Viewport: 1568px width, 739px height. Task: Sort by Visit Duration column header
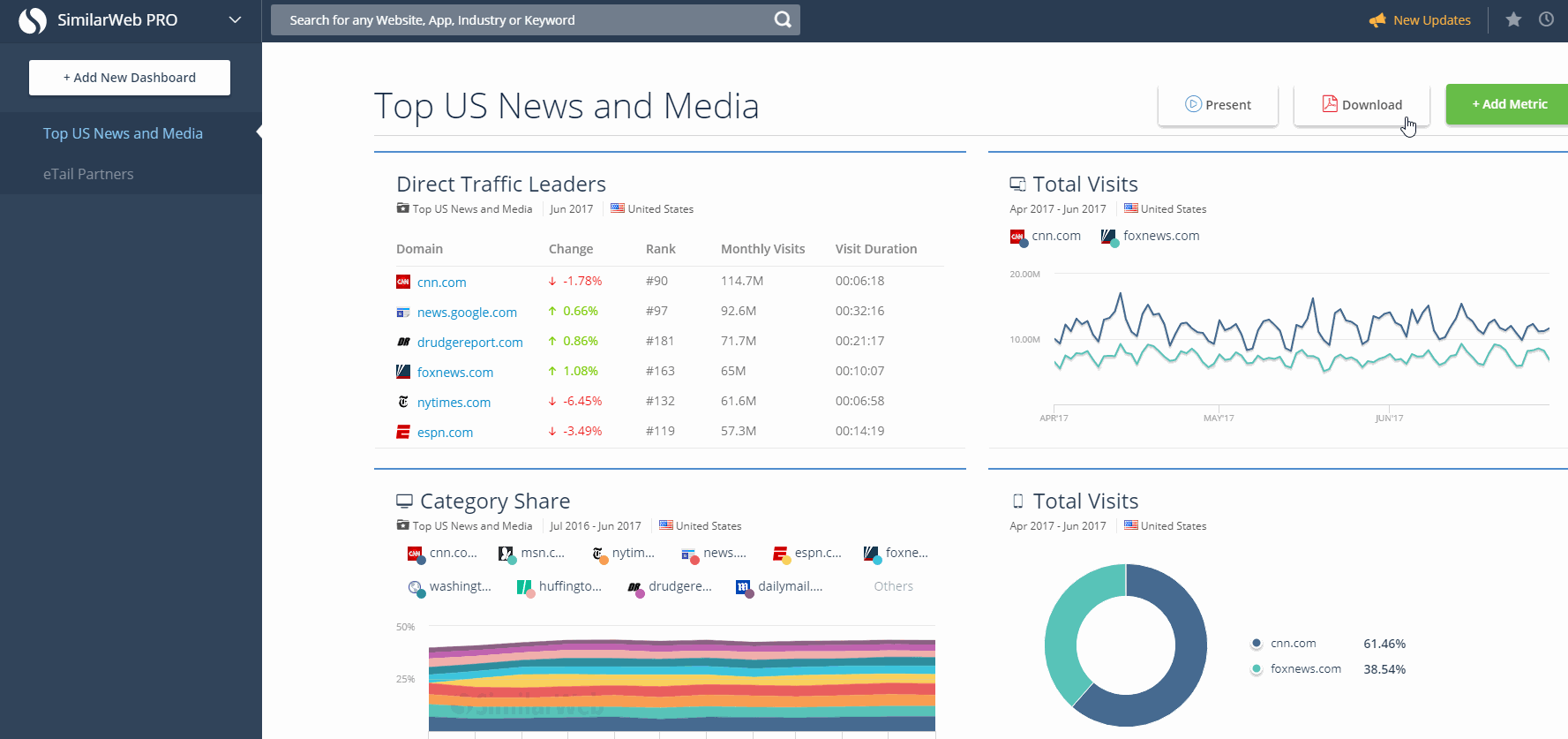click(876, 249)
